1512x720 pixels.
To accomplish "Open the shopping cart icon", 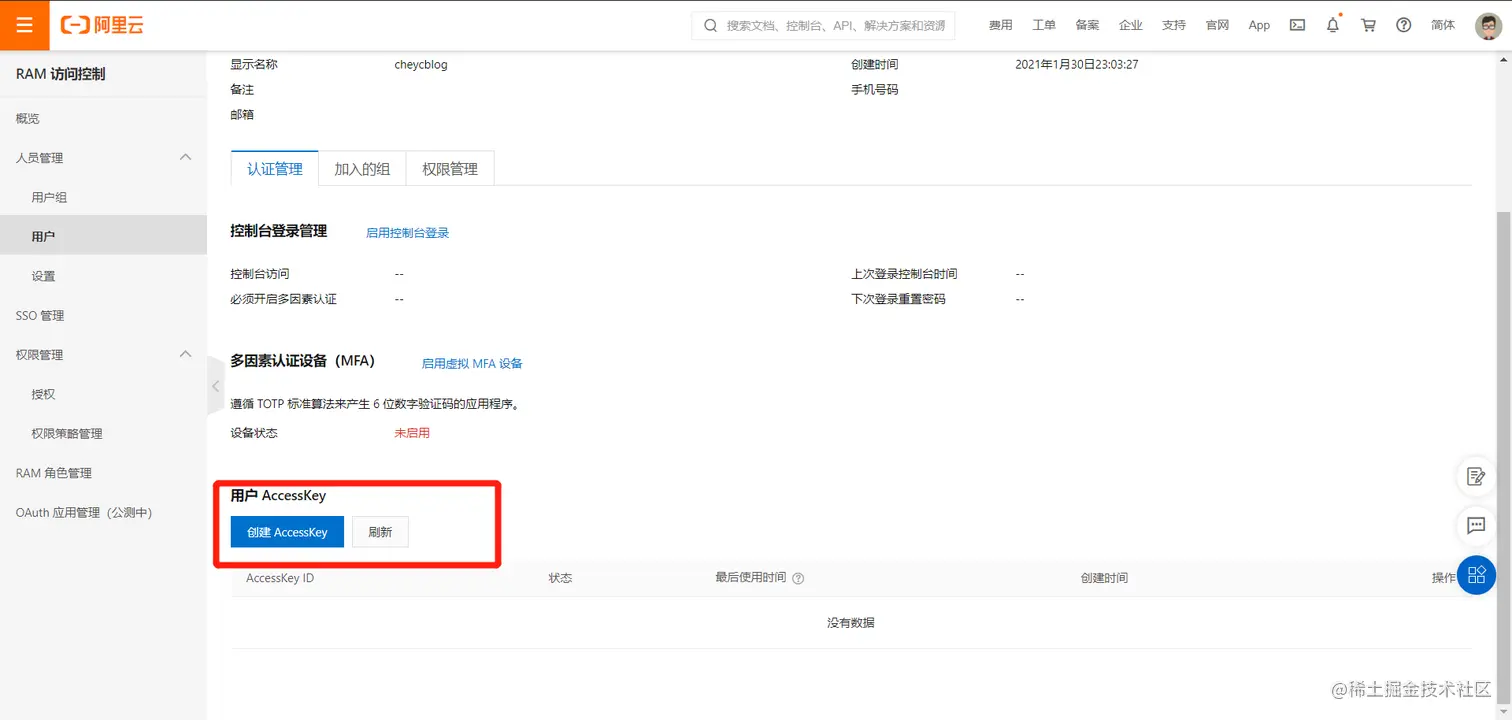I will tap(1368, 25).
